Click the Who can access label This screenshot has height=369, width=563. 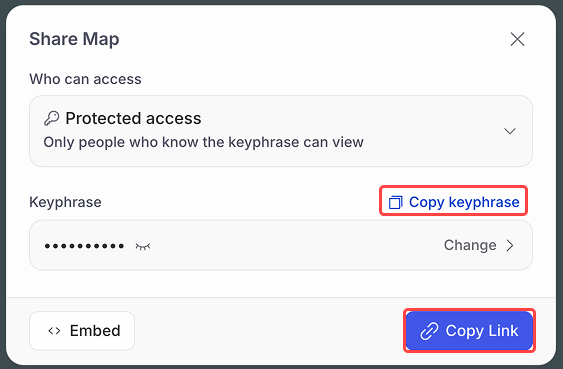tap(85, 79)
